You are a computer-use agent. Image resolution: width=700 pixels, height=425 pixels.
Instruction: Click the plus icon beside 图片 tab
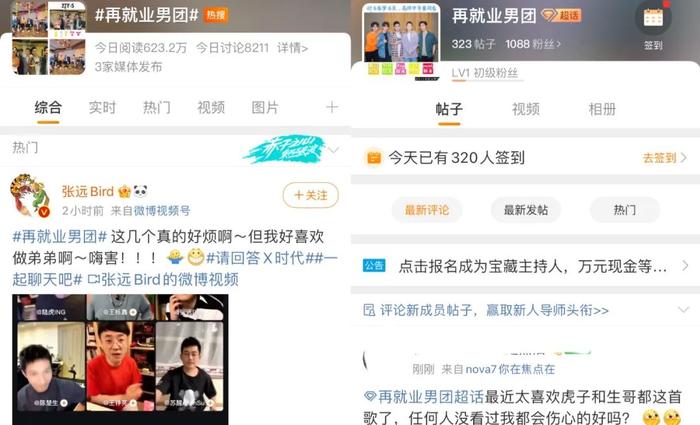pos(332,107)
